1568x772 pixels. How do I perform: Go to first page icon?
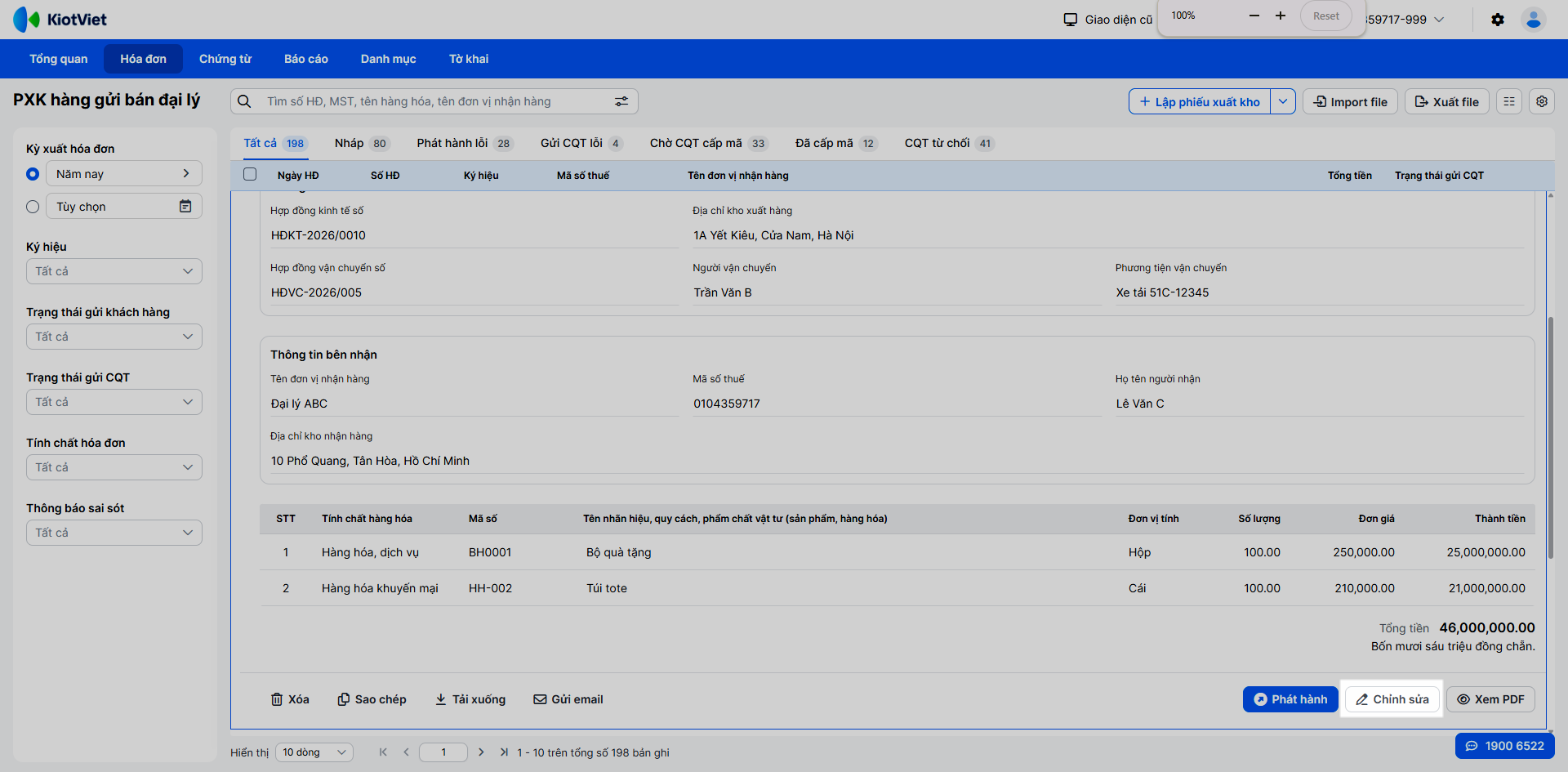click(383, 752)
